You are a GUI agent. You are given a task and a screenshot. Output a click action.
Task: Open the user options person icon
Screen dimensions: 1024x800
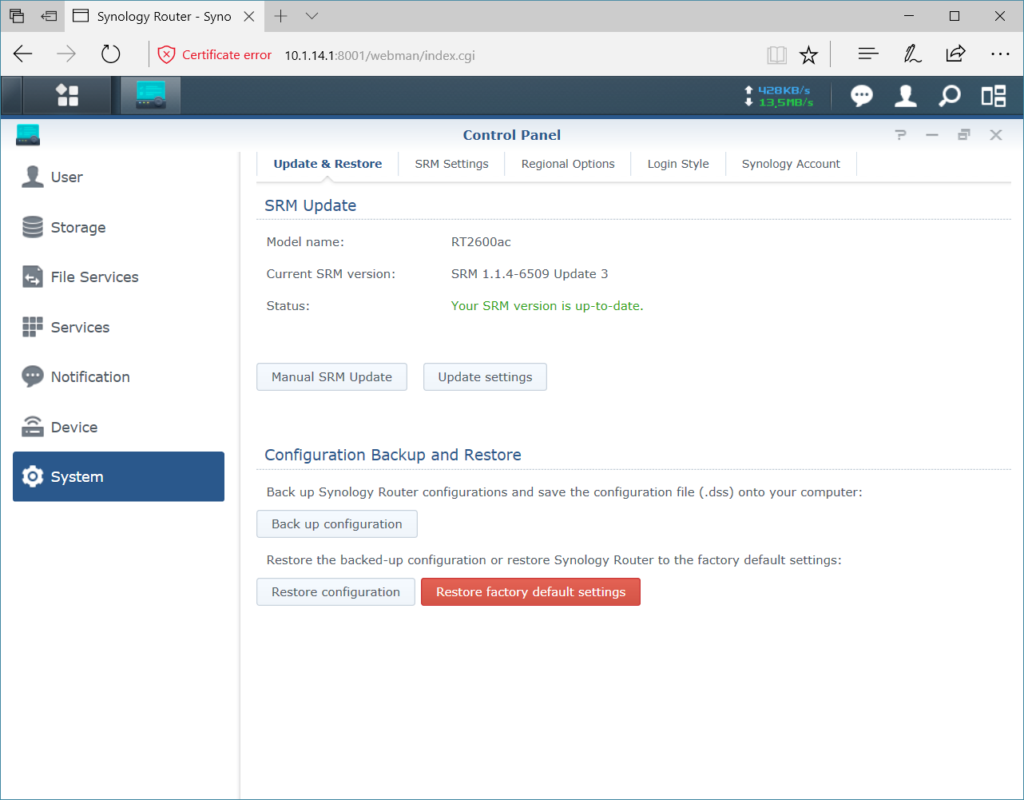905,96
